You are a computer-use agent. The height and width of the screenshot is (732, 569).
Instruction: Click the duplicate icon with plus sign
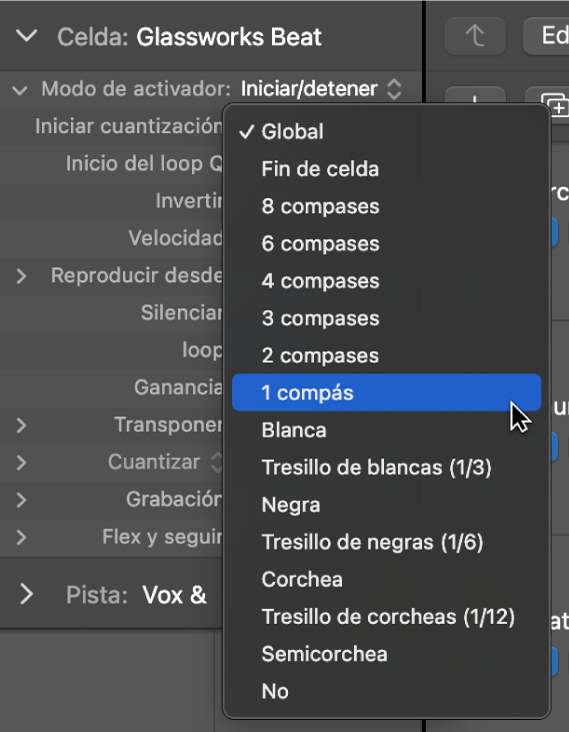[555, 104]
